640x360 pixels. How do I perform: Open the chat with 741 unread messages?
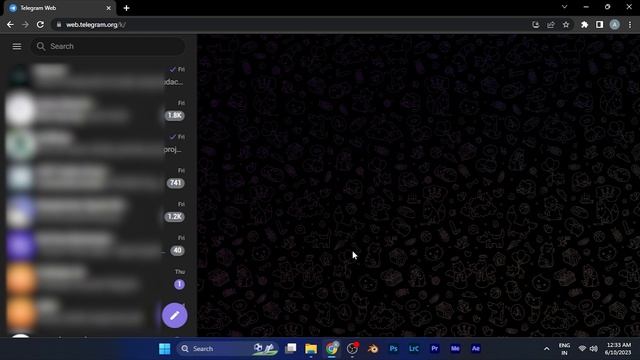[x=98, y=177]
